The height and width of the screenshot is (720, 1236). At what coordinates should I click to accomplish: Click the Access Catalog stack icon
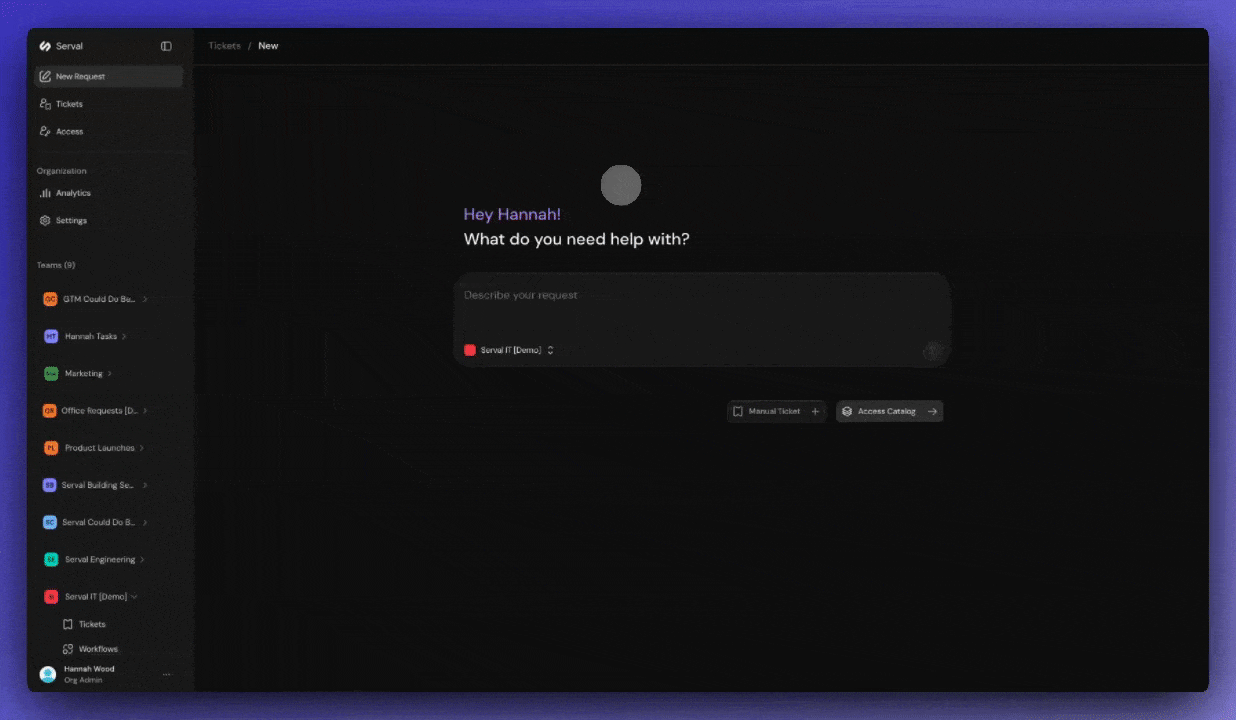click(x=847, y=411)
